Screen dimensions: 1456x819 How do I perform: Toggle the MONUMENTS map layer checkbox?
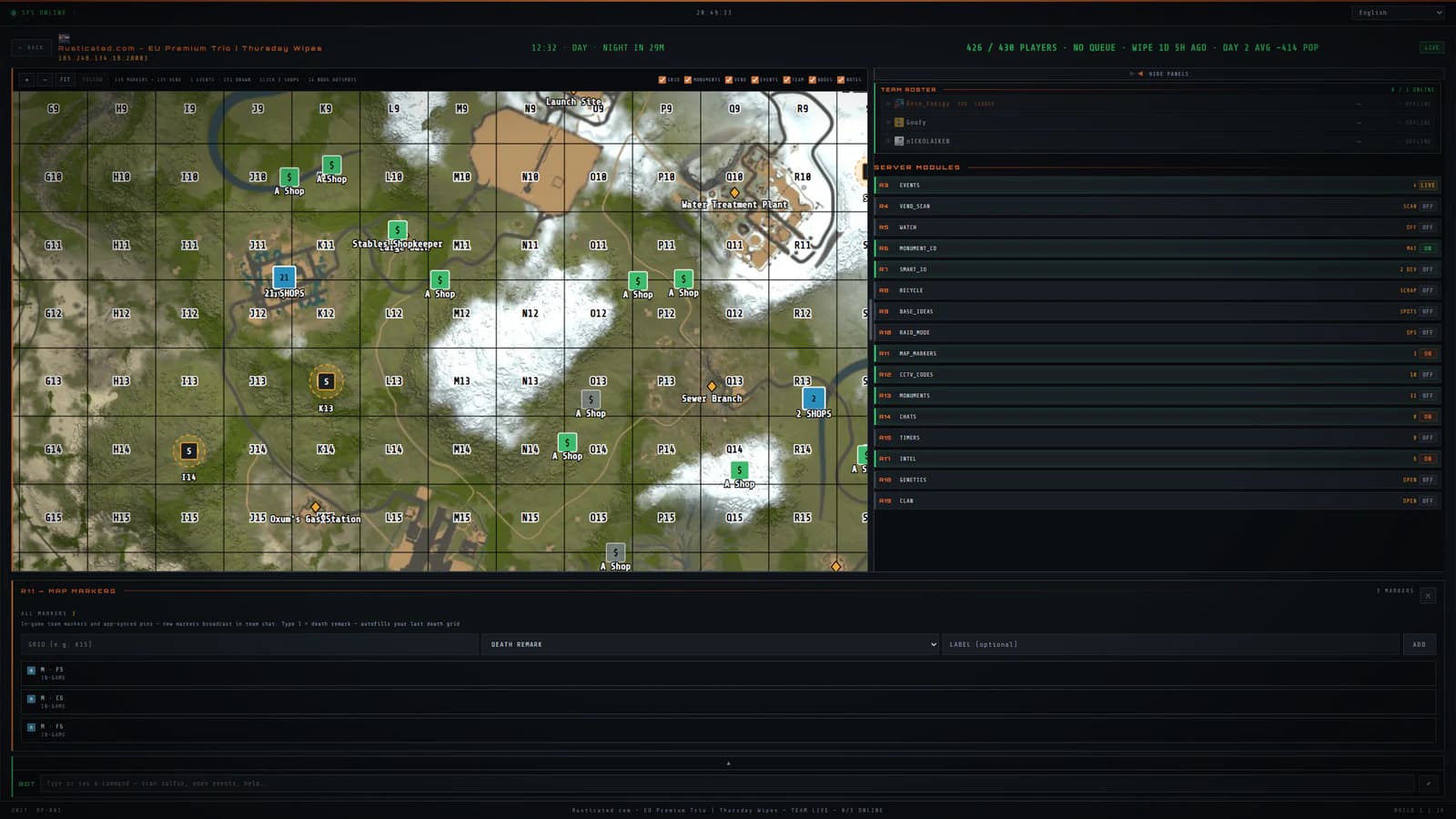[687, 79]
